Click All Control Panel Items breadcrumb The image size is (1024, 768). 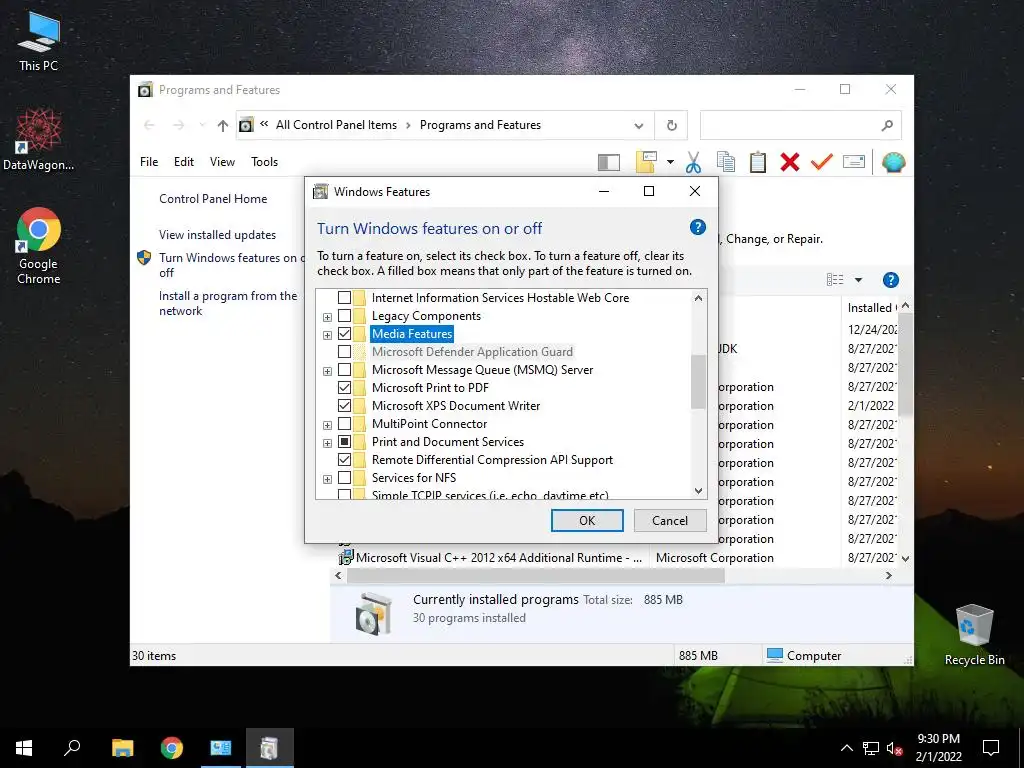(336, 125)
